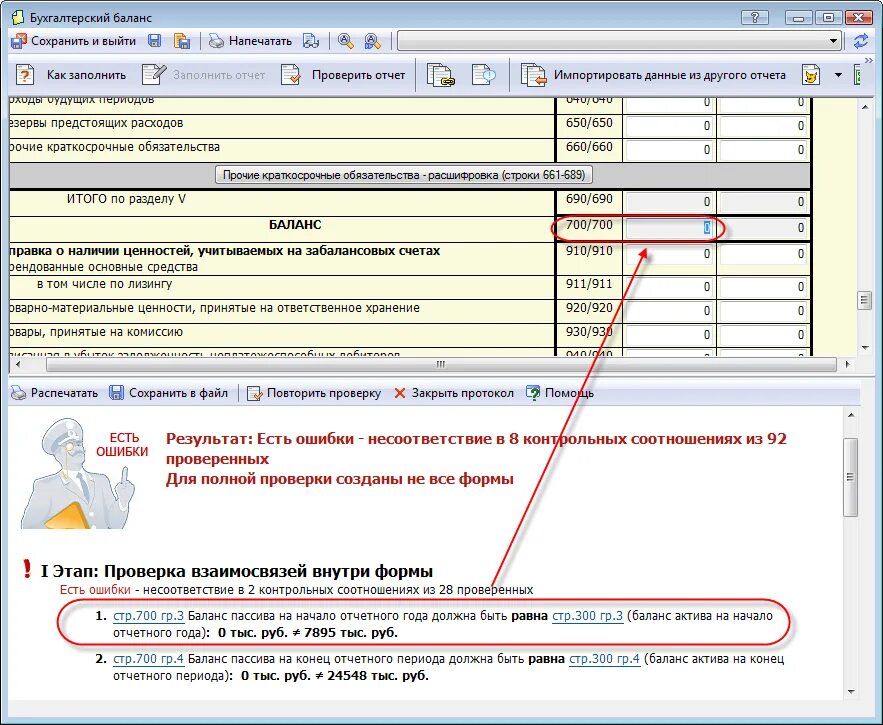The height and width of the screenshot is (725, 883).
Task: Click the first value cell of row 650/650
Action: click(x=669, y=126)
